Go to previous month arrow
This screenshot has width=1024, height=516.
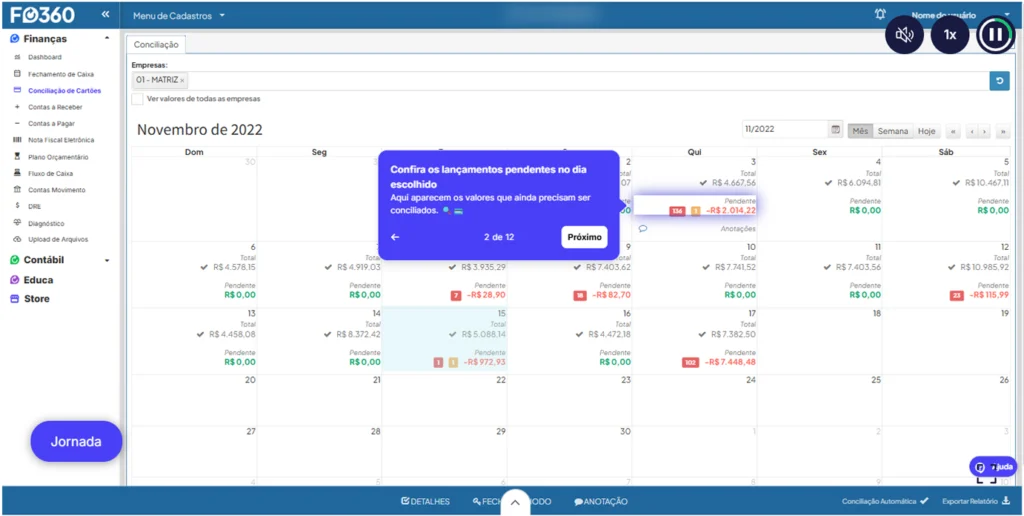tap(972, 131)
